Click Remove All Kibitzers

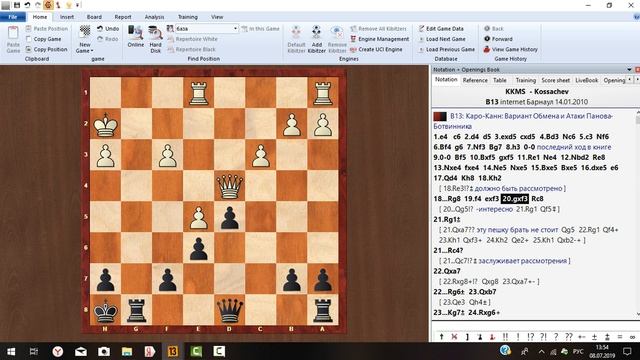[x=378, y=29]
